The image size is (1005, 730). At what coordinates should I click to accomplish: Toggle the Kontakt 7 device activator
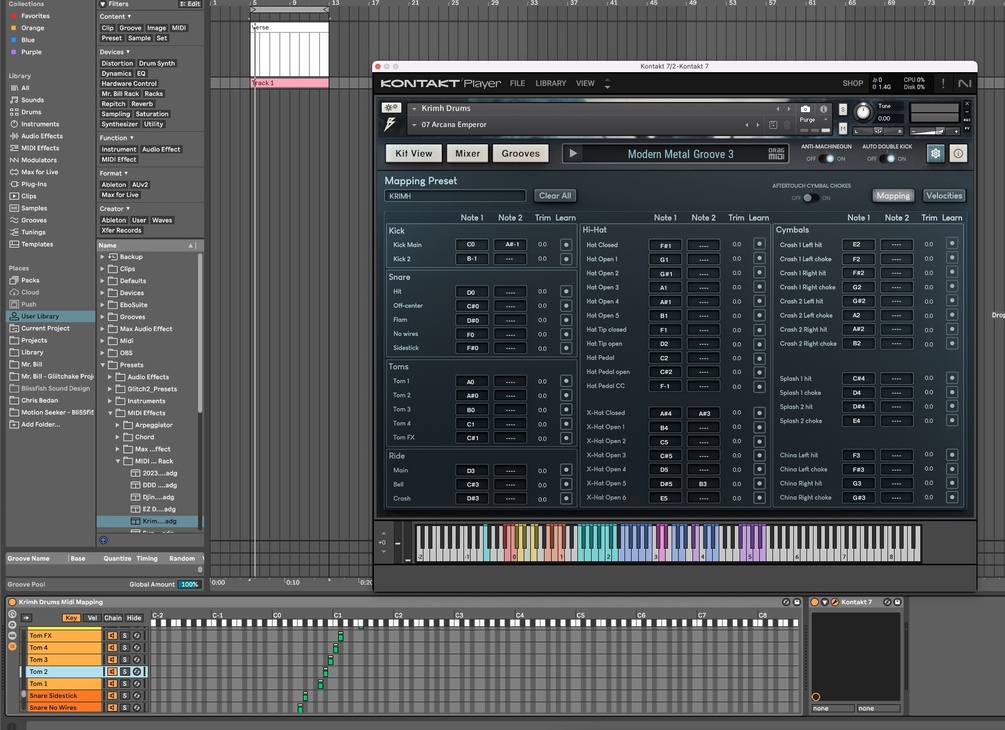click(x=815, y=602)
